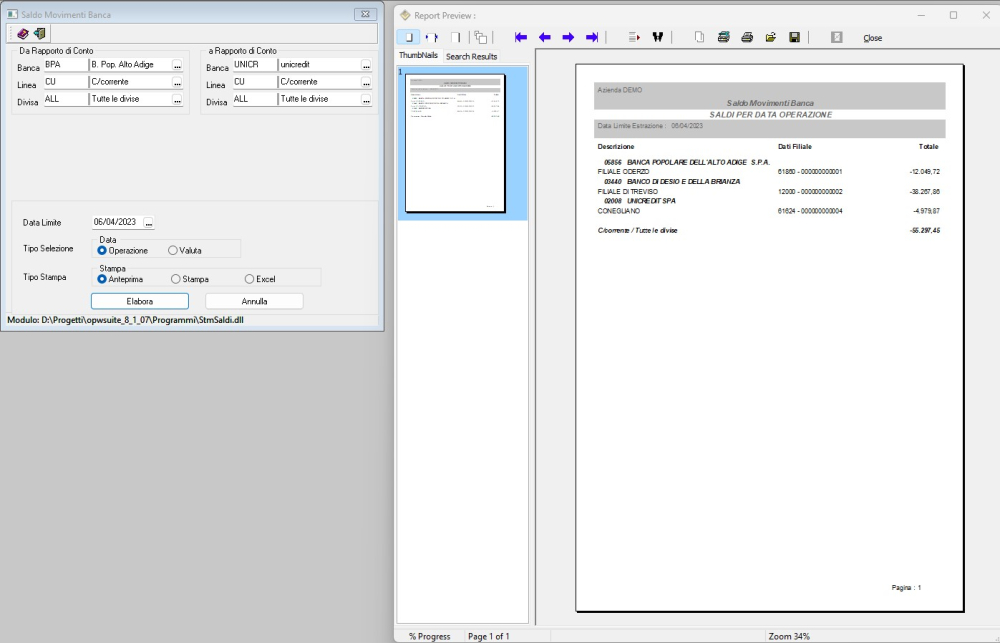Select the page 1 thumbnail preview

coord(455,145)
